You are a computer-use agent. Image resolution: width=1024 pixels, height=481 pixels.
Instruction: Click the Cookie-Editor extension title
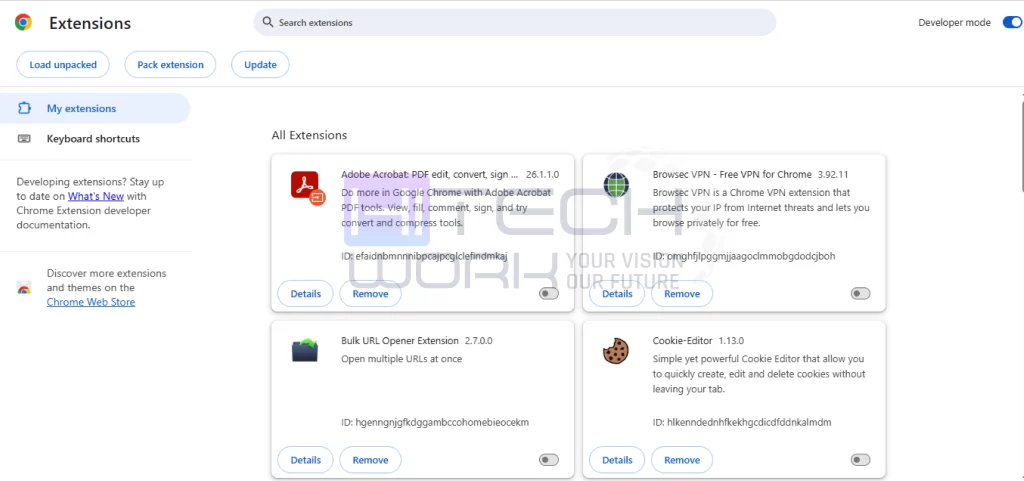click(682, 341)
